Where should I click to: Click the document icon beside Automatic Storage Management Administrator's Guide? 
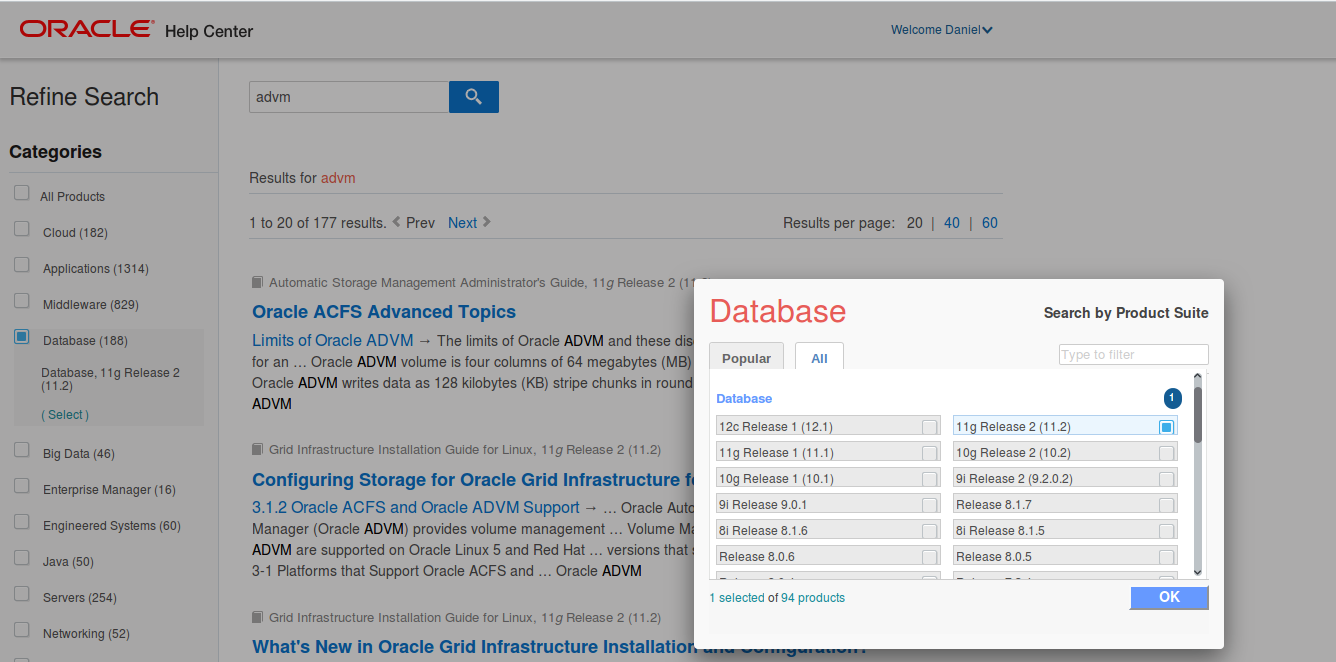257,282
